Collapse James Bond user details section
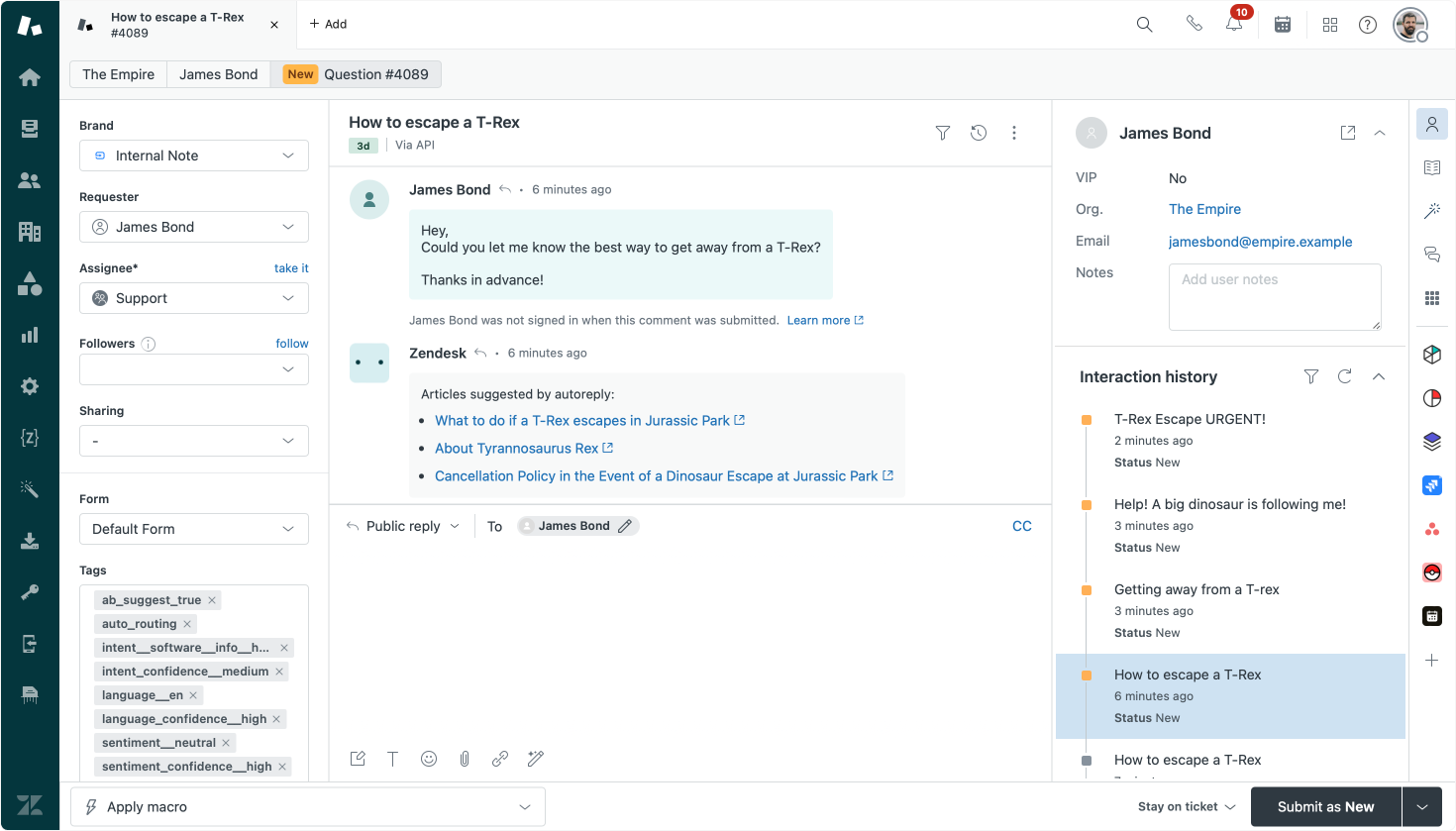 click(x=1380, y=133)
